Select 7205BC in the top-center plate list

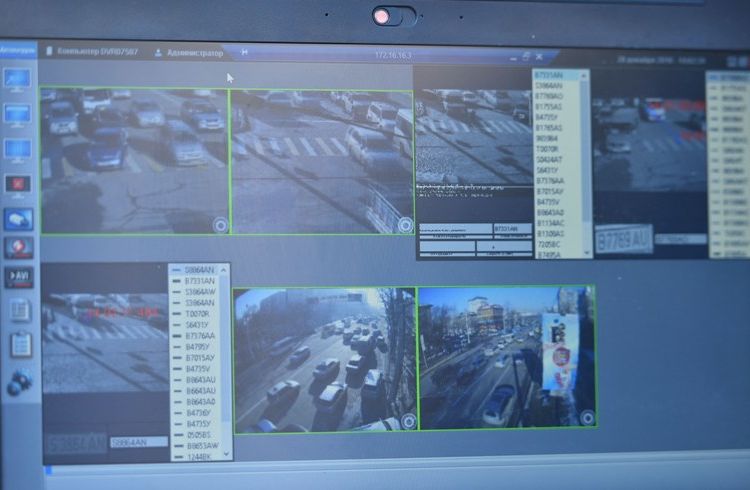pyautogui.click(x=549, y=245)
